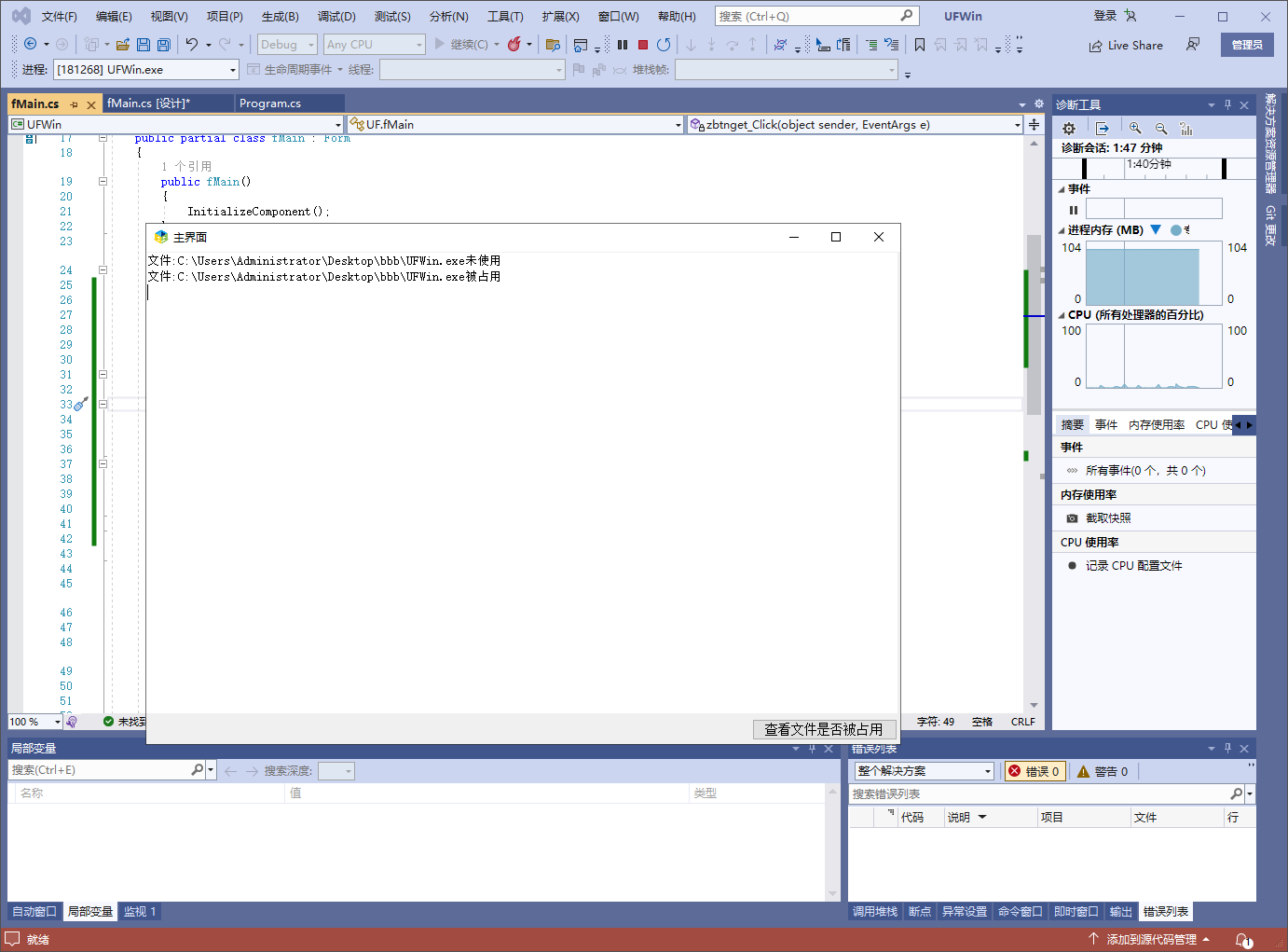This screenshot has height=952, width=1288.
Task: Click the screwdriver quick actions icon at line 33
Action: [x=80, y=404]
